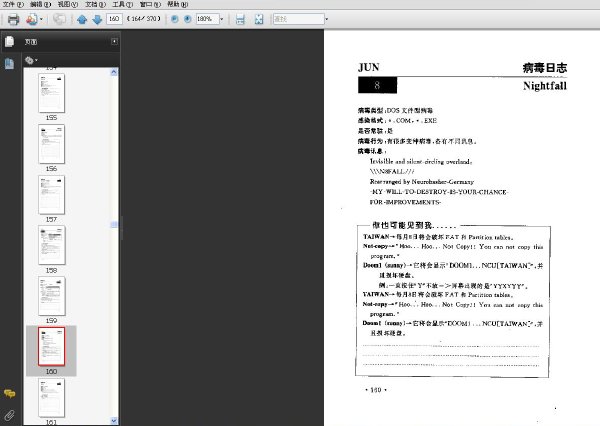Click the document page number 160 footer

click(x=376, y=390)
